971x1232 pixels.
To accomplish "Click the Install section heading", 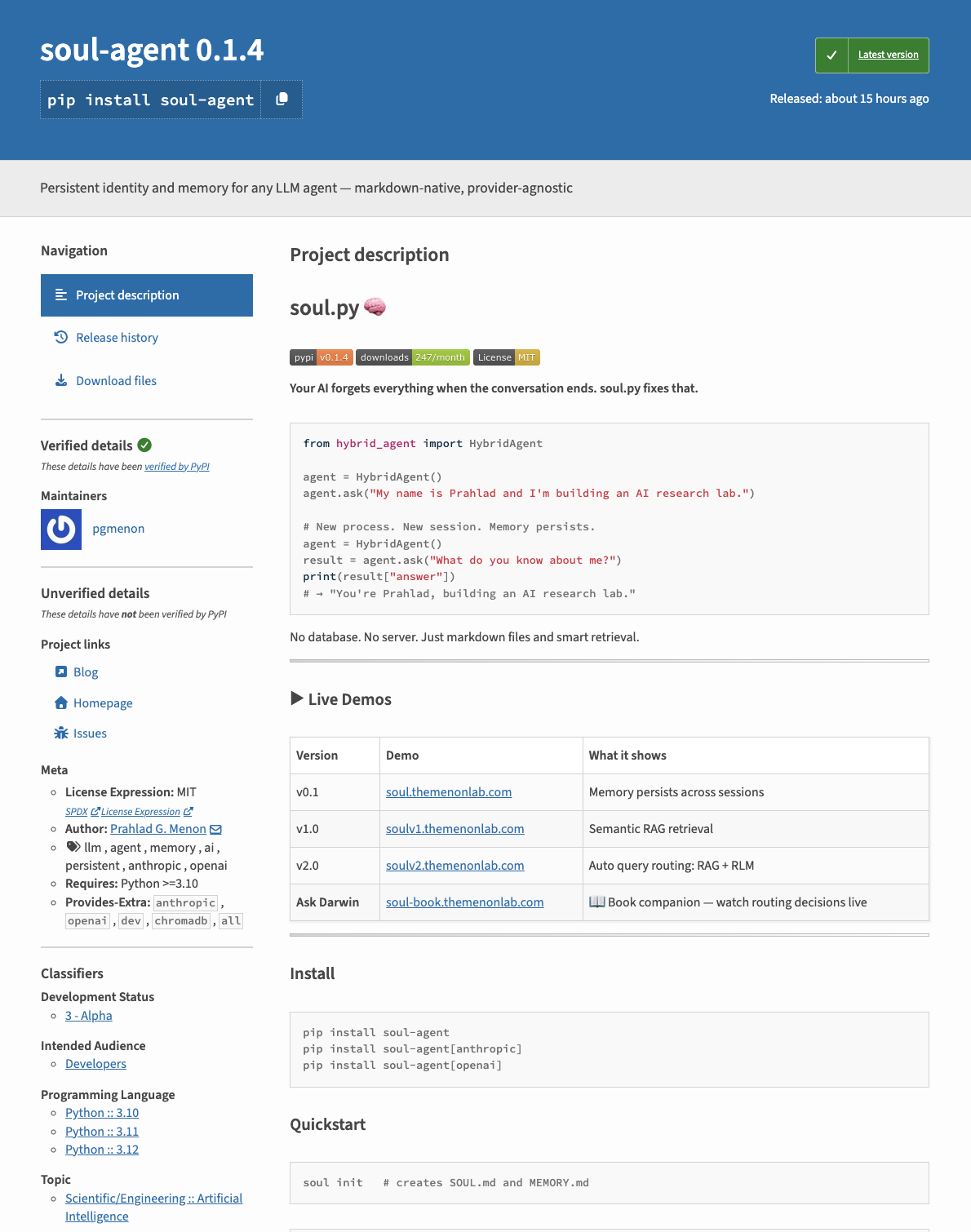I will (x=313, y=973).
